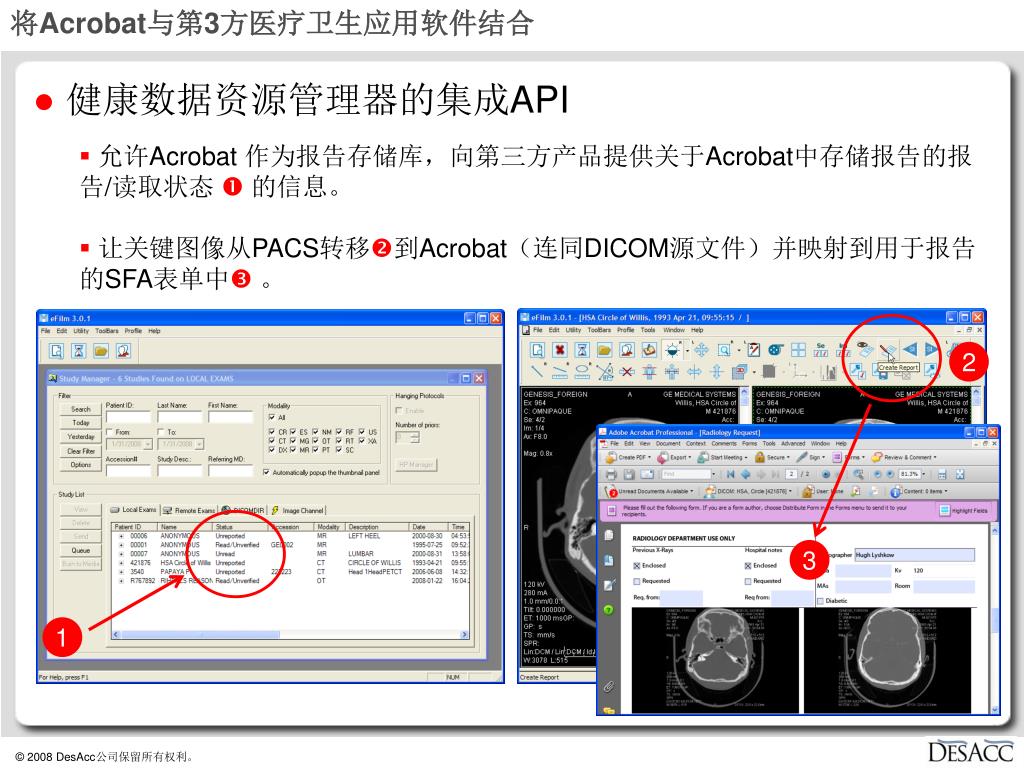Click the previous page diamond icon in Acrobat
Viewport: 1024px width, 768px height.
pyautogui.click(x=745, y=474)
